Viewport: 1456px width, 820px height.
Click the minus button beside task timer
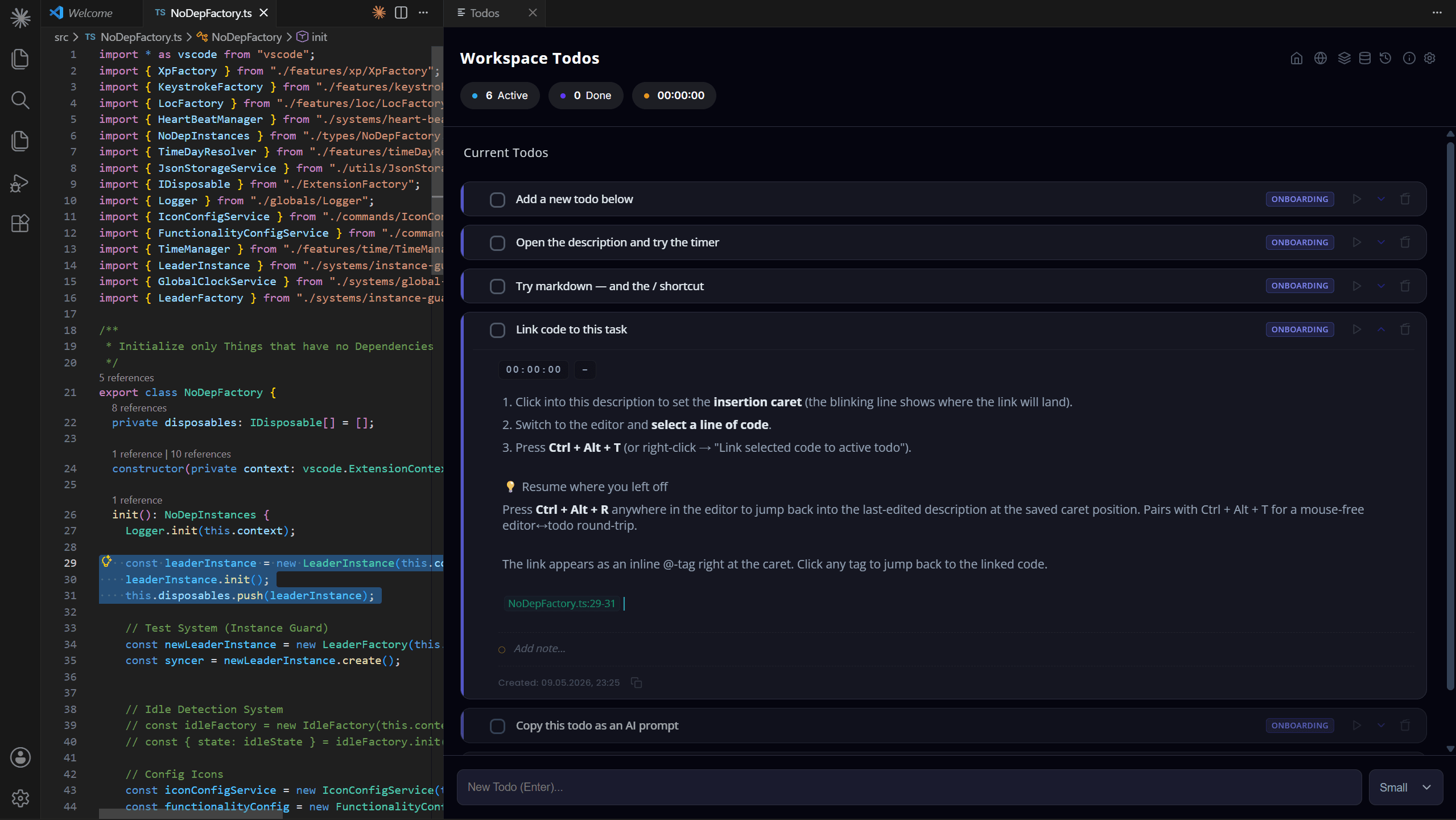(584, 370)
